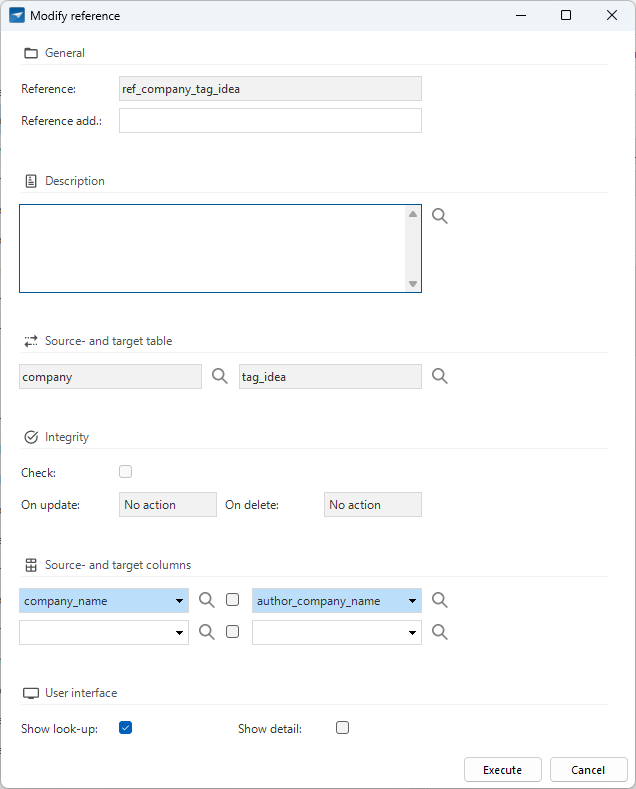
Task: Enable the Show detail checkbox
Action: point(342,728)
